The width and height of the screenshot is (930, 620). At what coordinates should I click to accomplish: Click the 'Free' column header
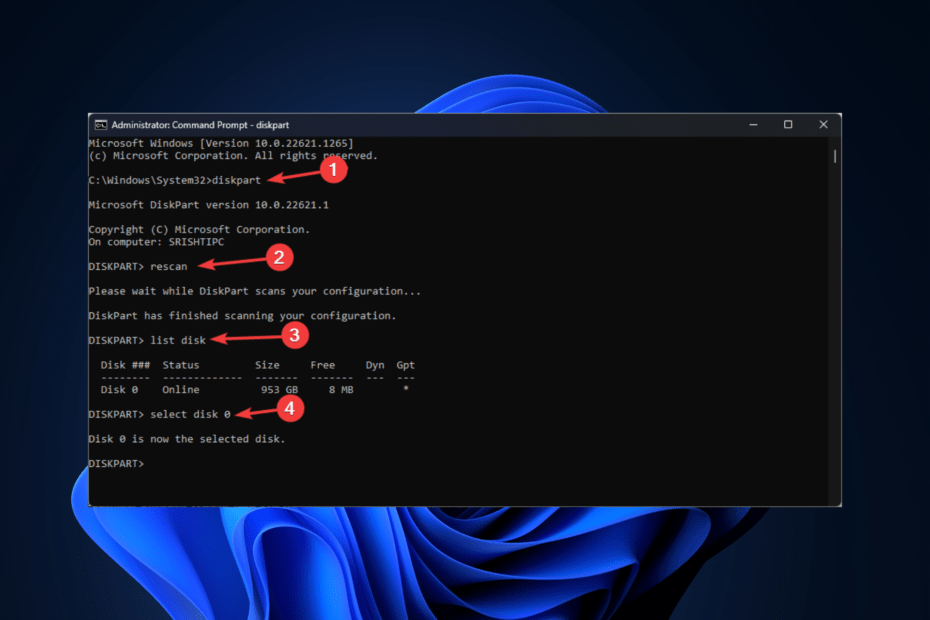click(x=323, y=365)
